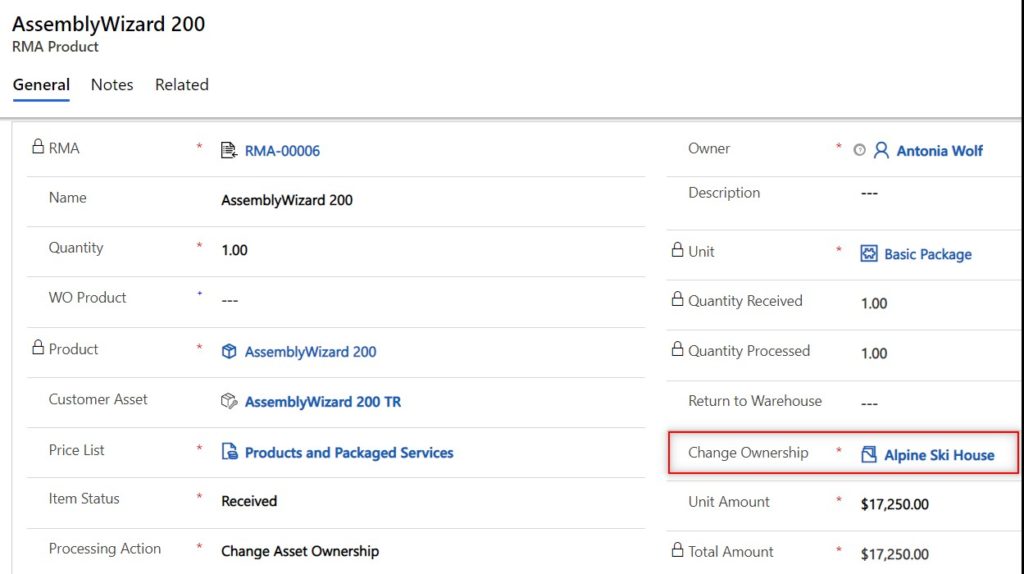Screen dimensions: 1024x574
Task: Click the lock icon next to RMA label
Action: tap(38, 146)
